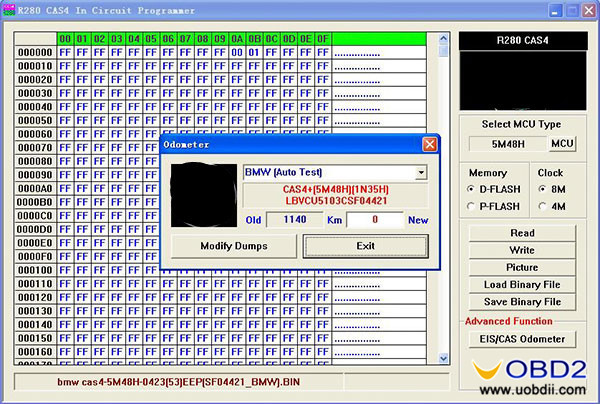The height and width of the screenshot is (404, 600).
Task: Click the Picture button
Action: pyautogui.click(x=521, y=267)
